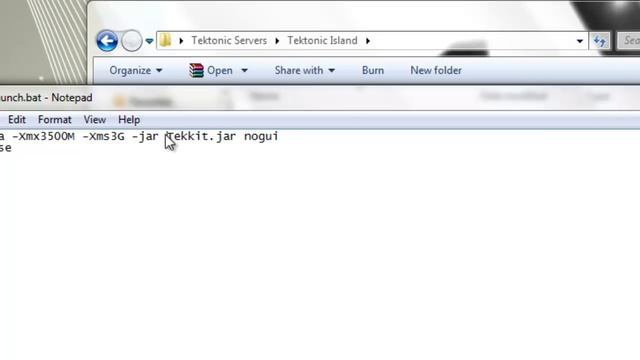Open recent pages dropdown arrow in Explorer
Screen dimensions: 640x360
coord(149,41)
